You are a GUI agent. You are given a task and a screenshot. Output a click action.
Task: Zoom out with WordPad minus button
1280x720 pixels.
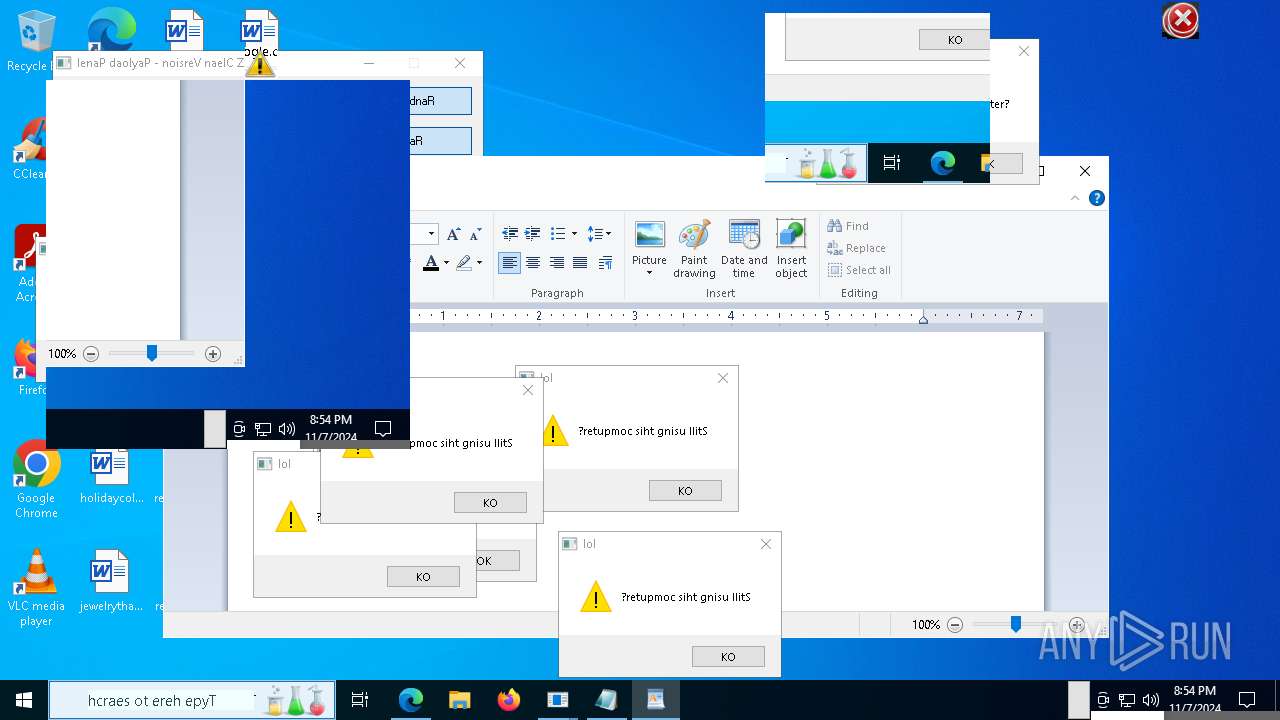tap(955, 625)
